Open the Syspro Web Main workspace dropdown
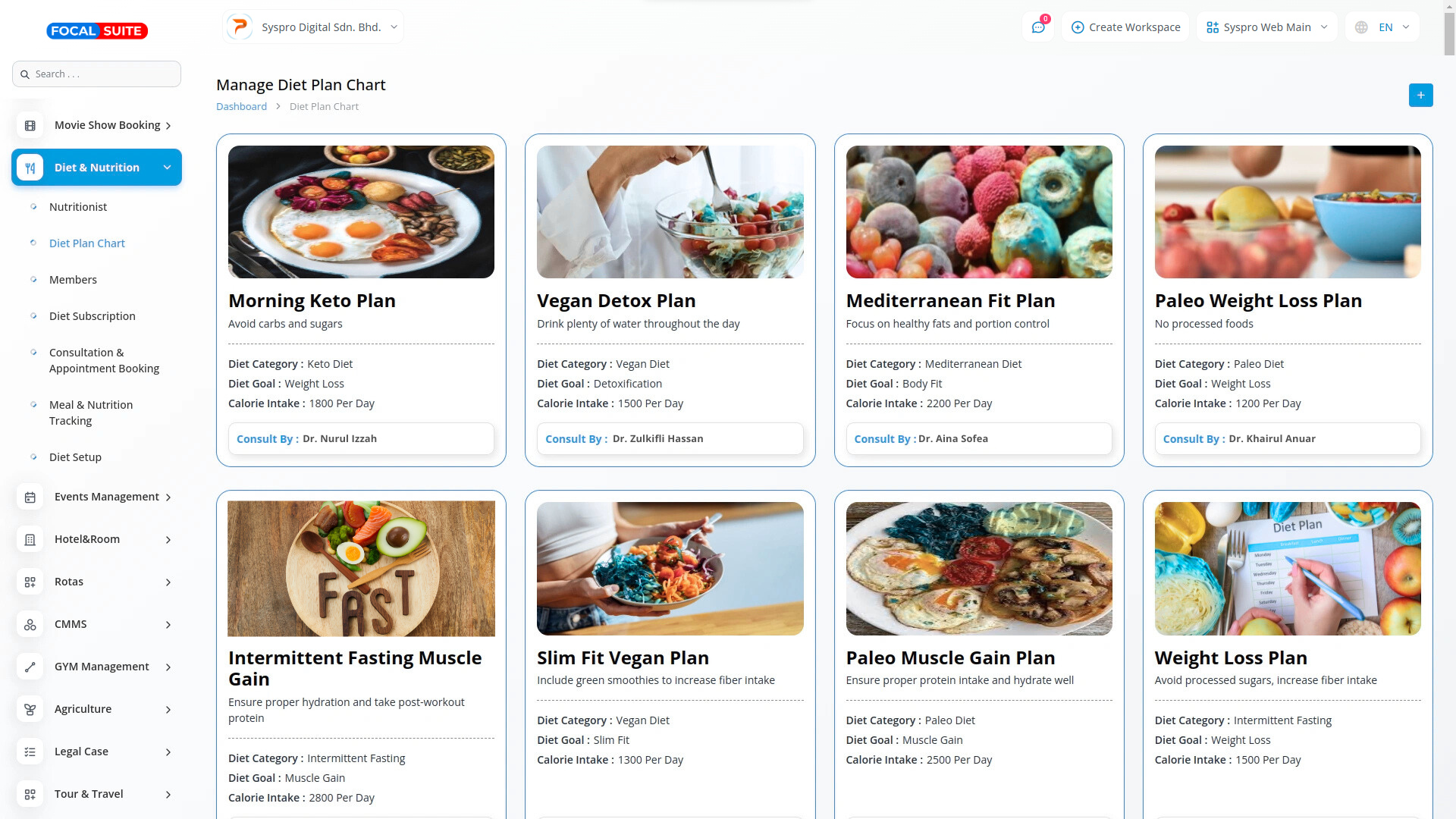The height and width of the screenshot is (819, 1456). pyautogui.click(x=1266, y=27)
